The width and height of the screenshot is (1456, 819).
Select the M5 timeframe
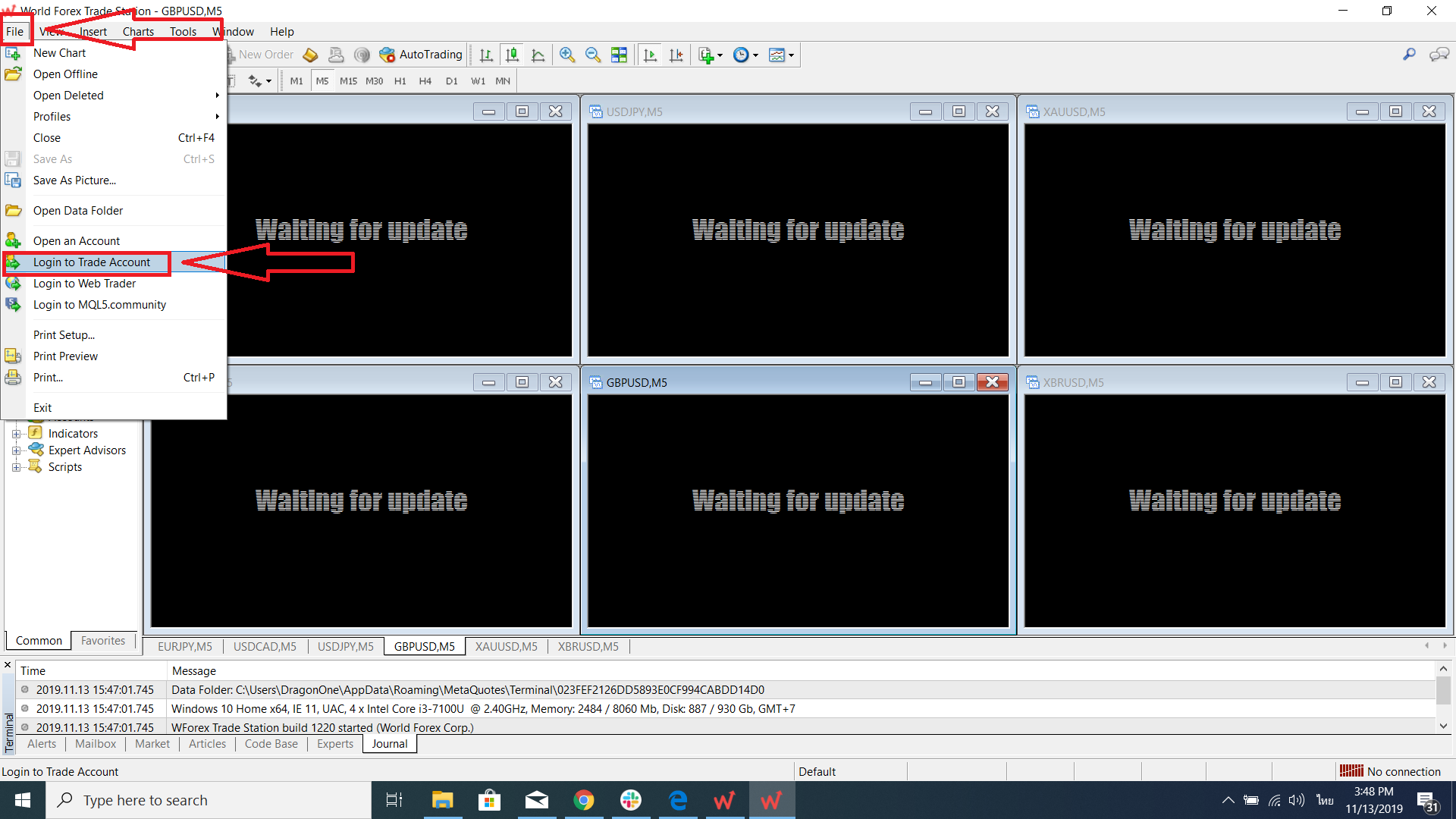(x=322, y=81)
